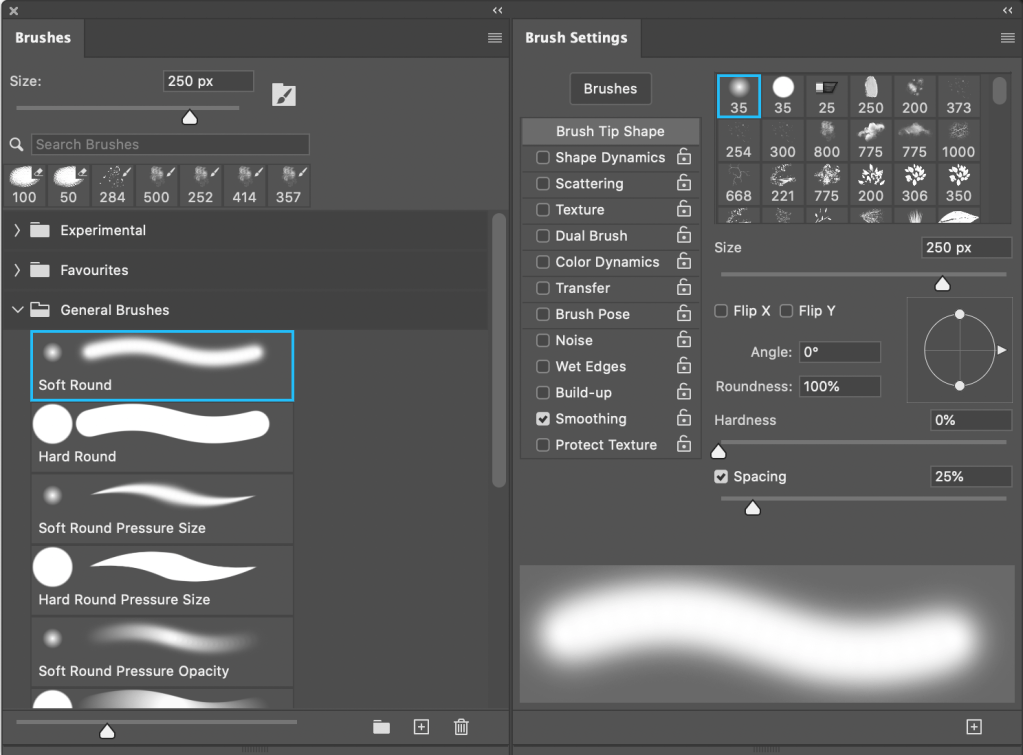Toggle the Flip X checkbox
The width and height of the screenshot is (1023, 755).
pyautogui.click(x=721, y=311)
